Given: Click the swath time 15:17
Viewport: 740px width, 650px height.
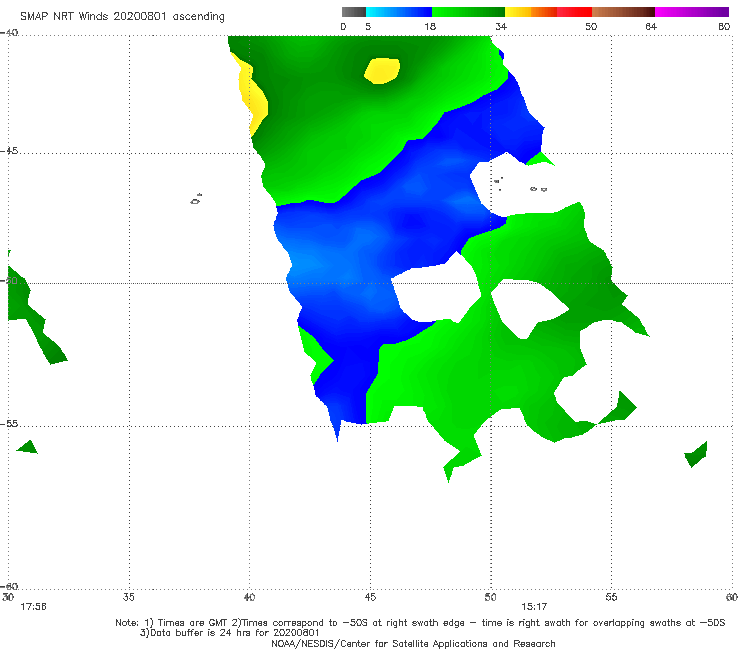Looking at the screenshot, I should coord(534,607).
